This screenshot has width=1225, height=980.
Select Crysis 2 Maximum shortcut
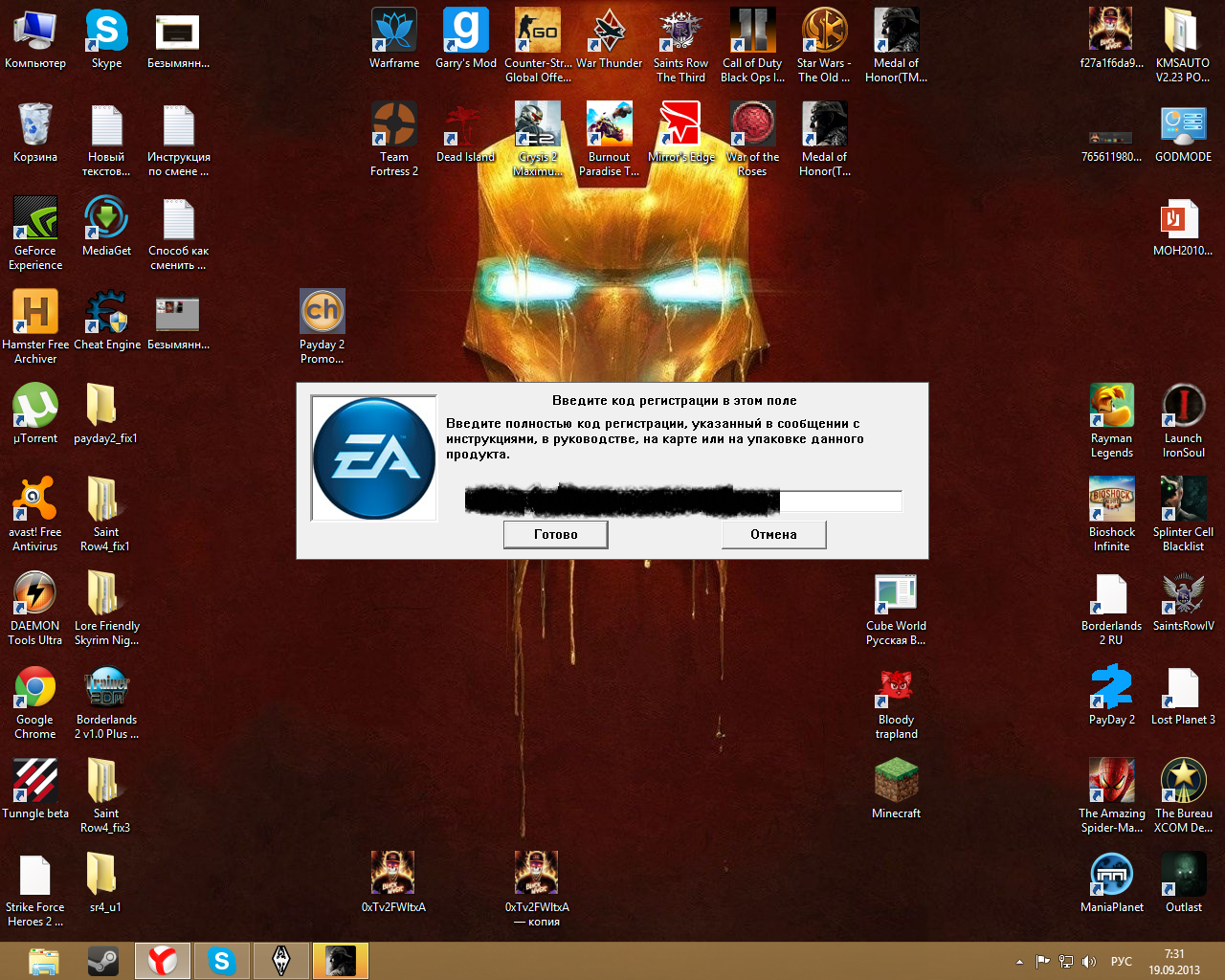(x=538, y=140)
